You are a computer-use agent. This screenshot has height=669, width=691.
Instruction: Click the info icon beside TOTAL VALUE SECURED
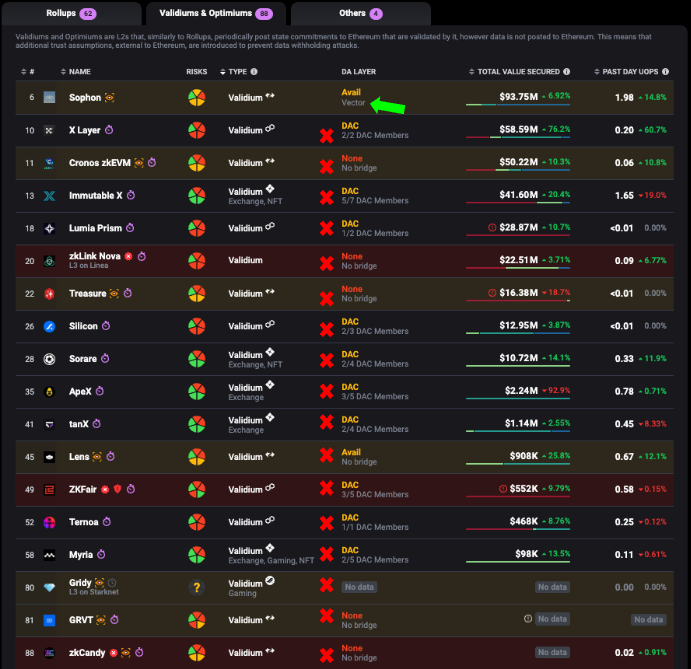568,72
